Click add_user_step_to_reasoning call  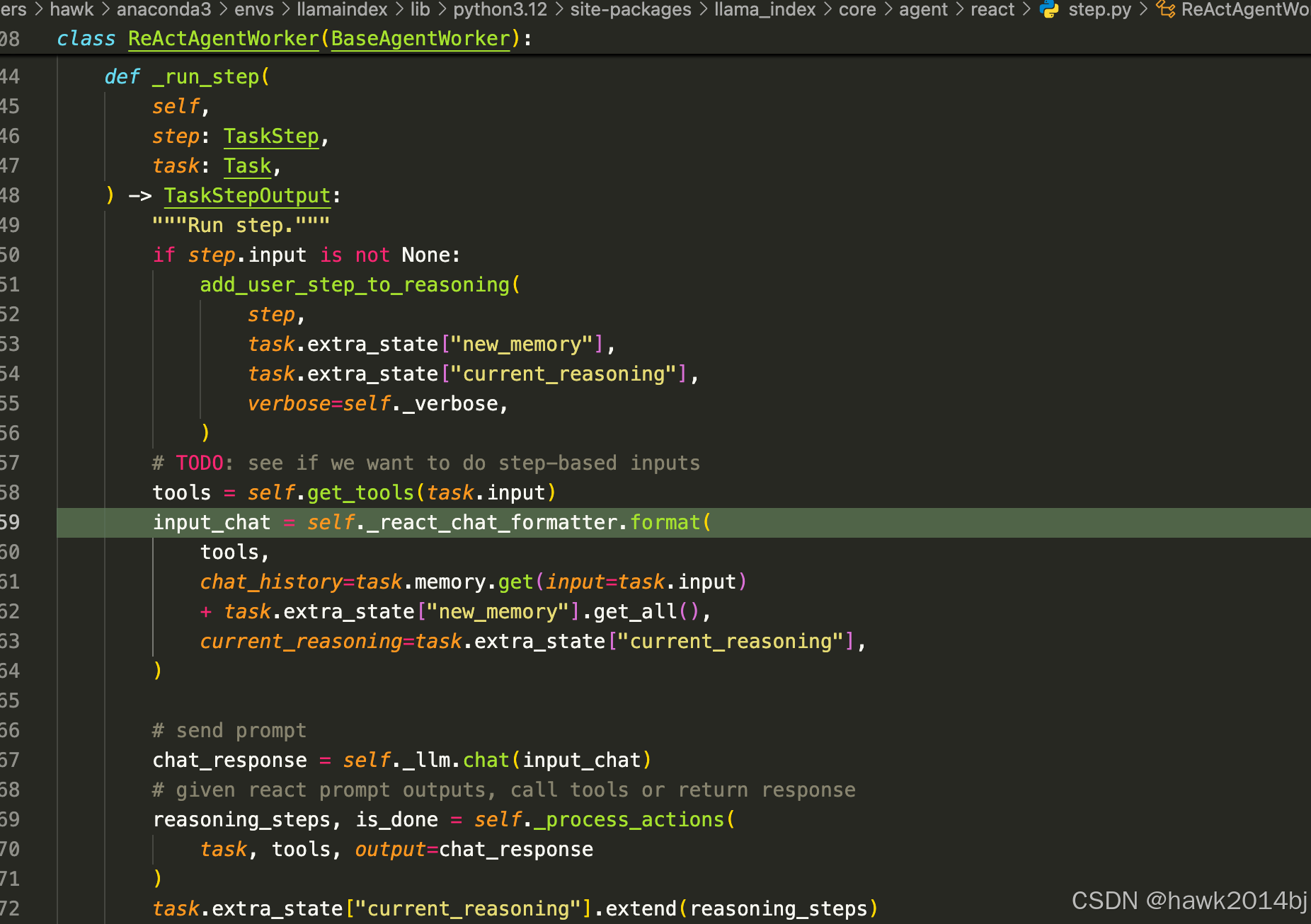click(x=355, y=284)
